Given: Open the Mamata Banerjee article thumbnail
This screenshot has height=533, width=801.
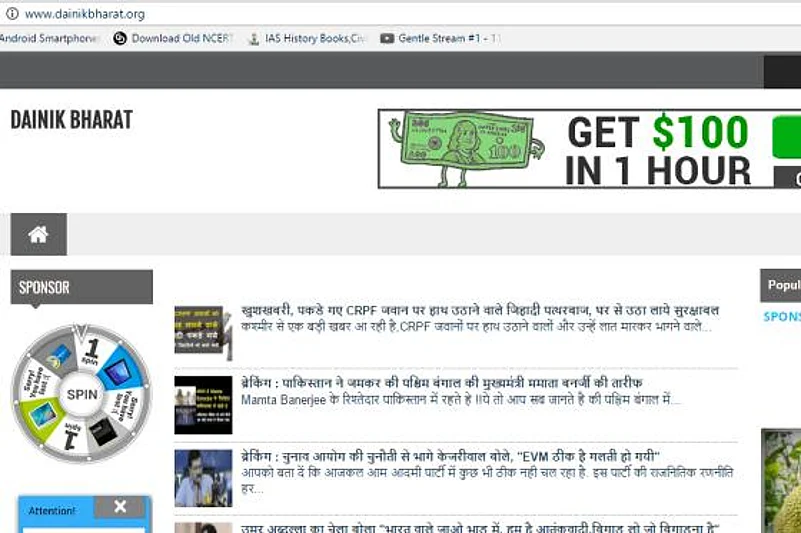Looking at the screenshot, I should click(x=202, y=404).
